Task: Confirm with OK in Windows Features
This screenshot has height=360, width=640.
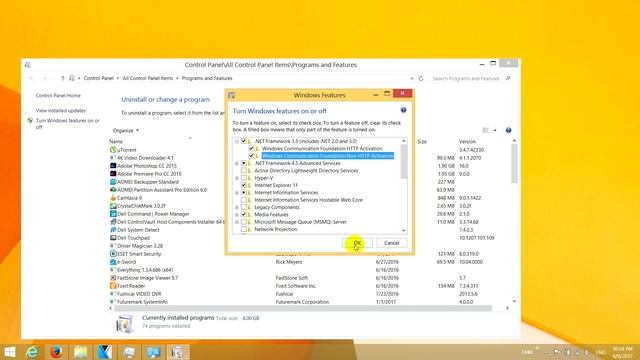Action: point(357,243)
